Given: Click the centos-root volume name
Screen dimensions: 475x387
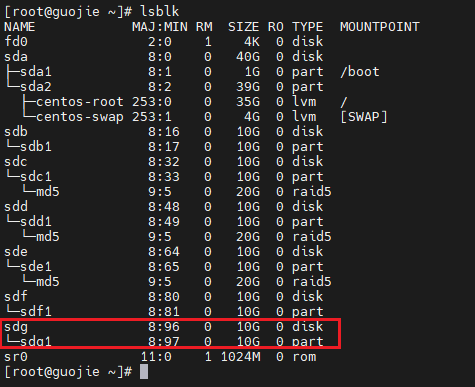Looking at the screenshot, I should 80,102.
